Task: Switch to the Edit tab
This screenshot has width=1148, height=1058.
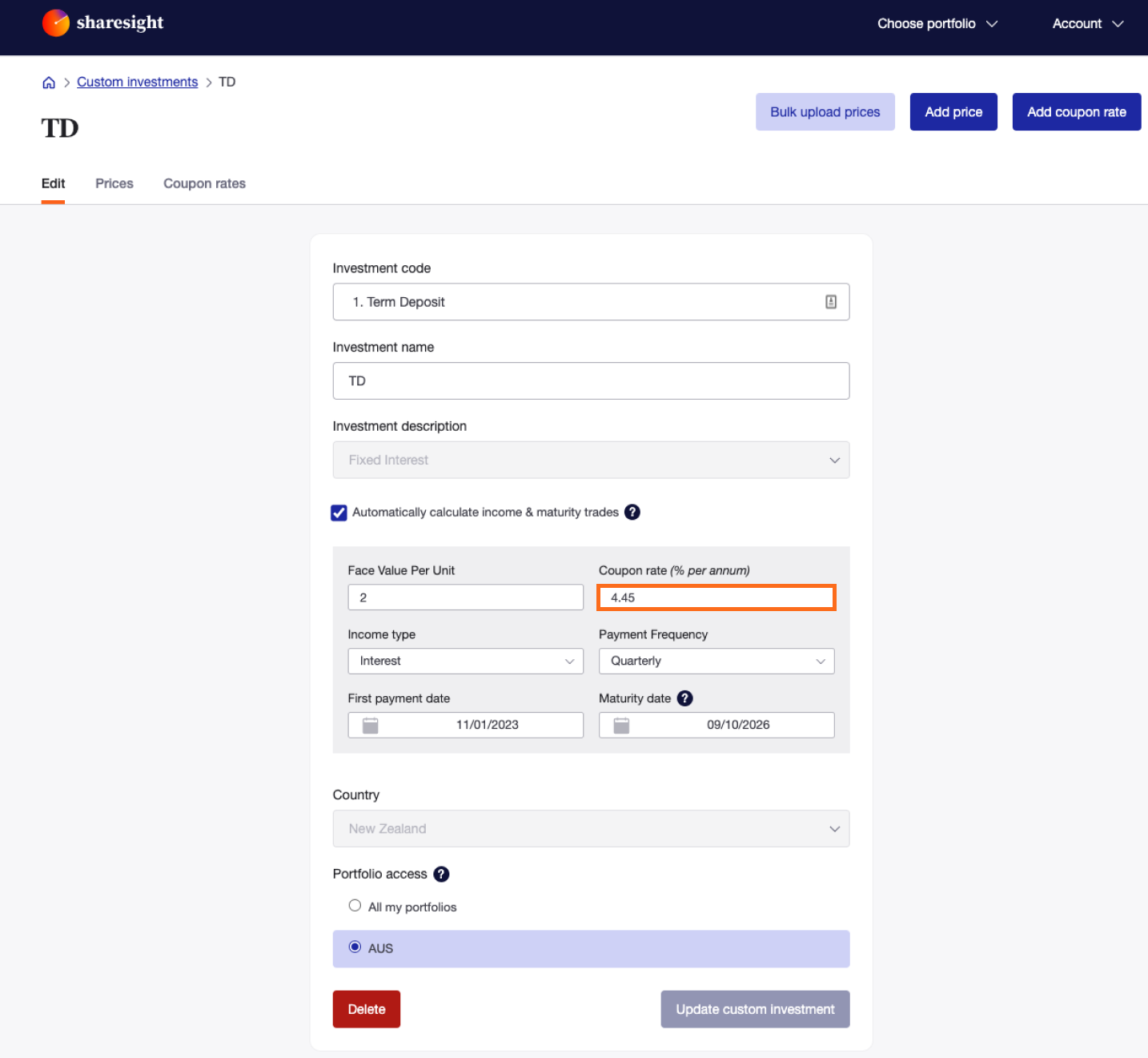Action: (x=53, y=183)
